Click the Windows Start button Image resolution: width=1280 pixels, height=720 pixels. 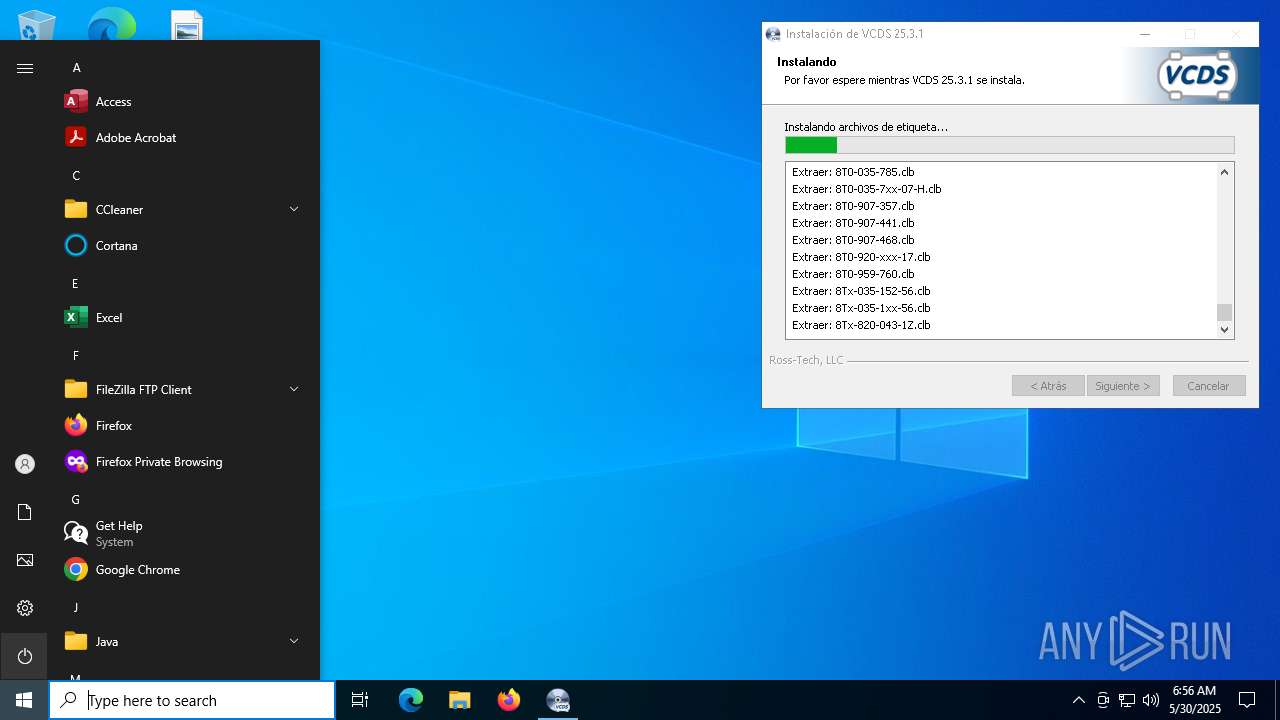tap(24, 700)
